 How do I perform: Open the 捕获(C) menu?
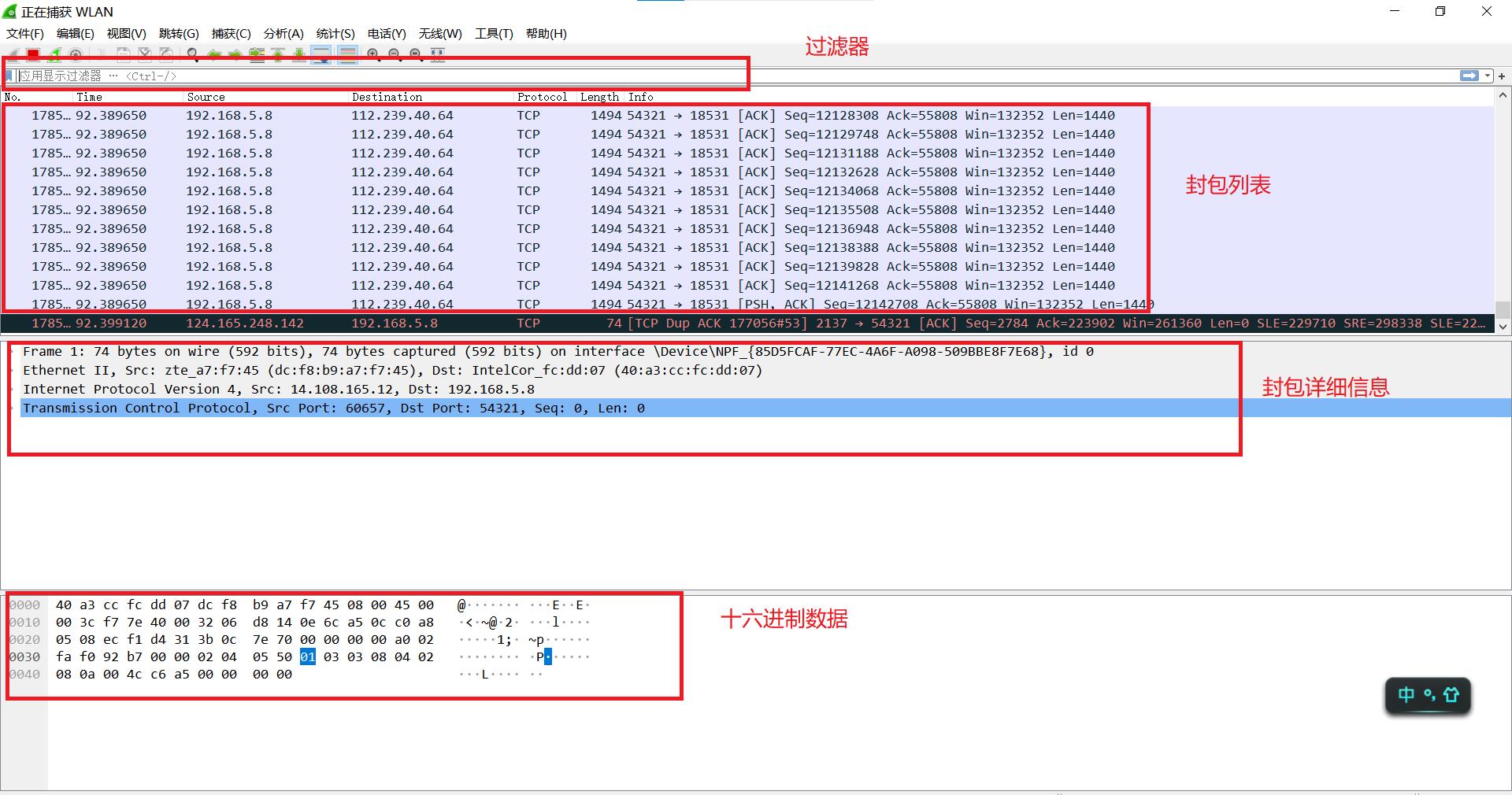[x=232, y=34]
